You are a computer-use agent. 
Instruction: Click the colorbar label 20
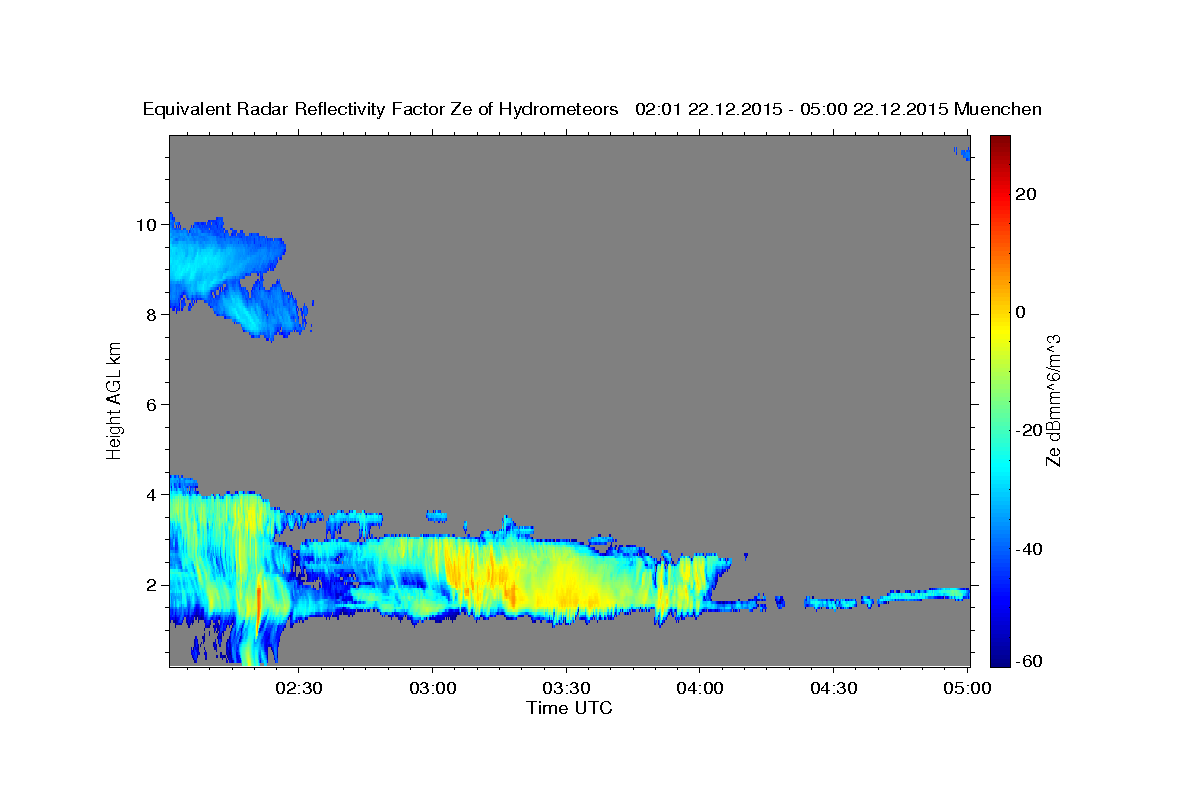click(1025, 194)
